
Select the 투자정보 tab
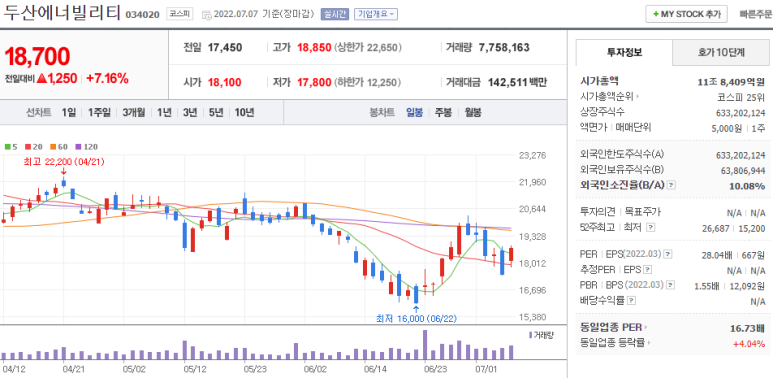[624, 52]
